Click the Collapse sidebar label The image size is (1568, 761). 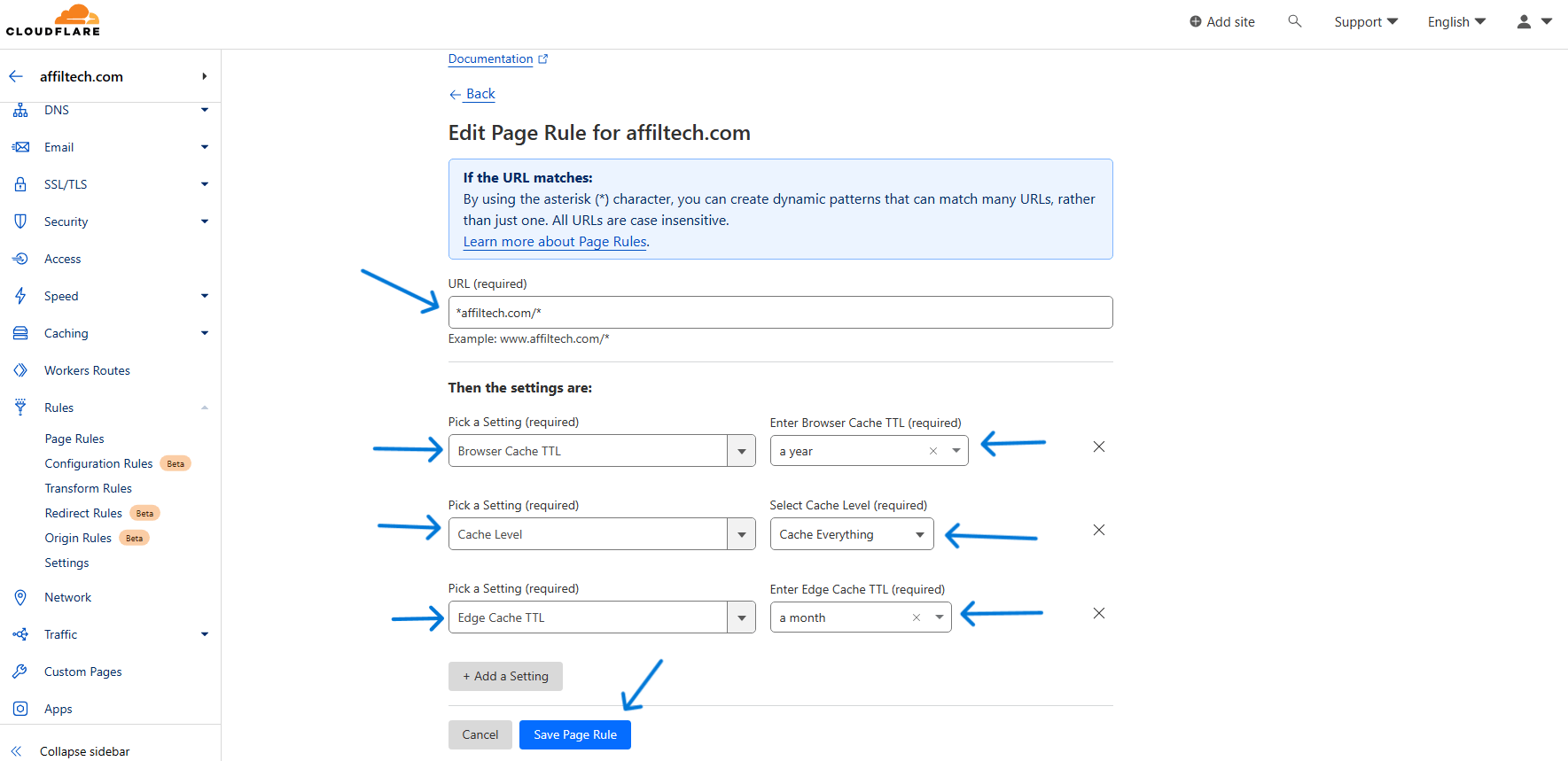[x=84, y=751]
